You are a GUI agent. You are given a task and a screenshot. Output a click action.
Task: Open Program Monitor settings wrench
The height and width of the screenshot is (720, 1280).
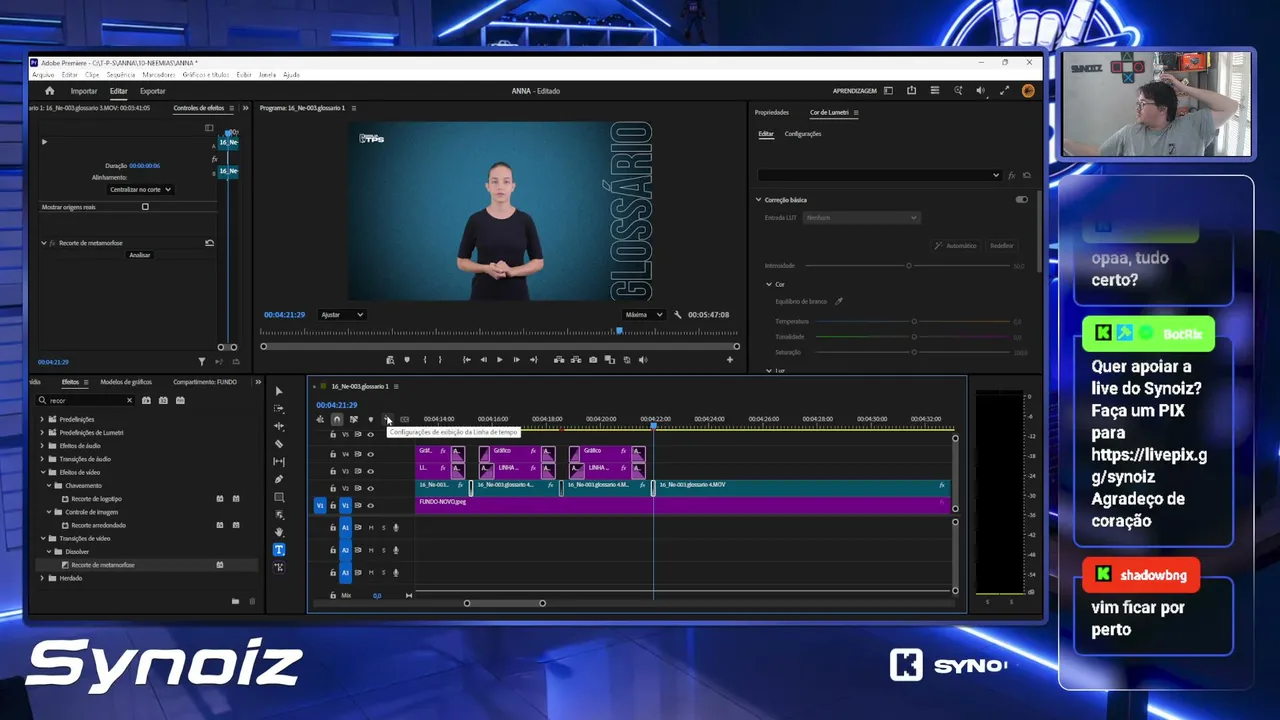(678, 315)
